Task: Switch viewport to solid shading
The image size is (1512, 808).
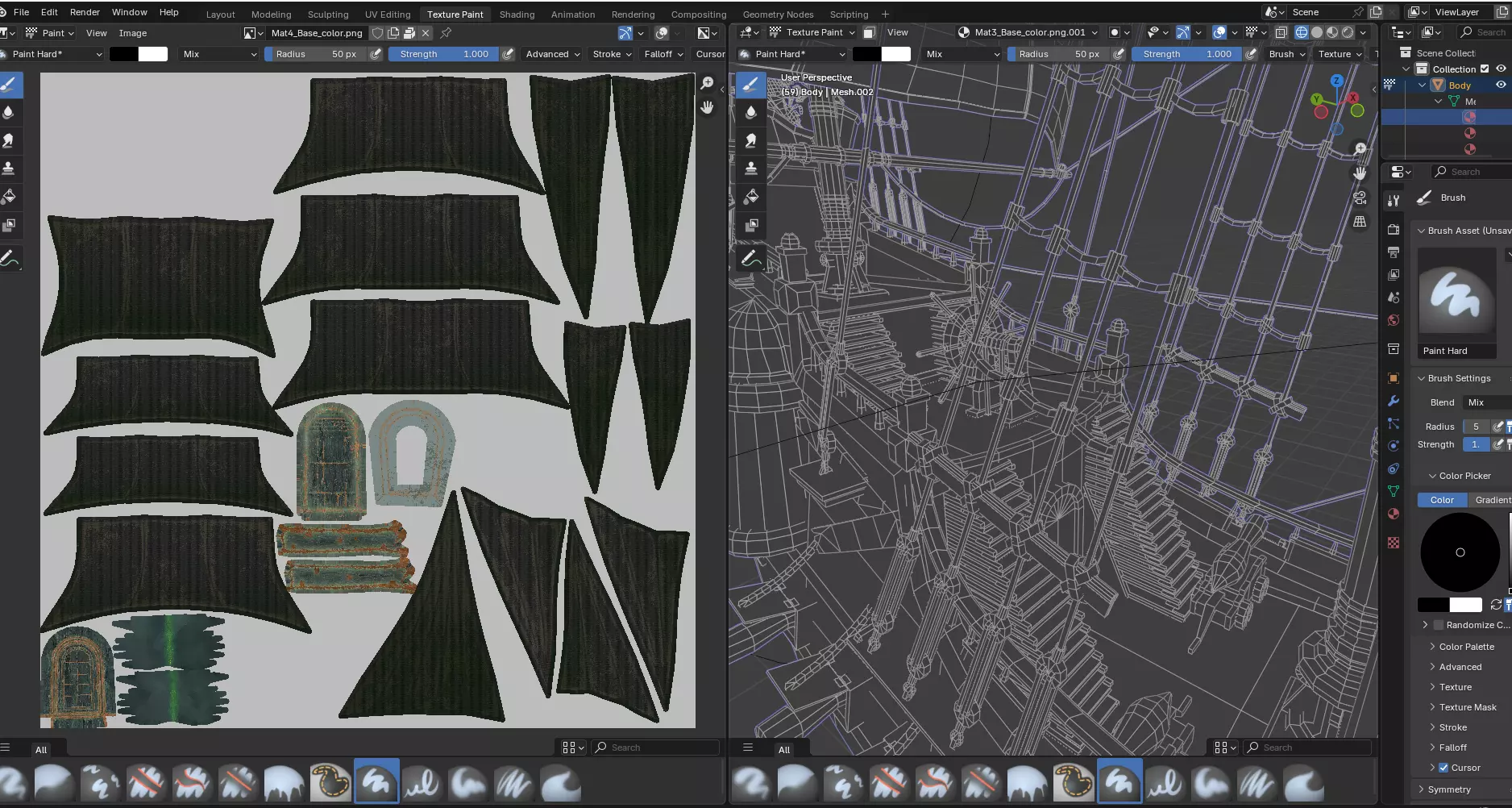Action: pyautogui.click(x=1317, y=32)
